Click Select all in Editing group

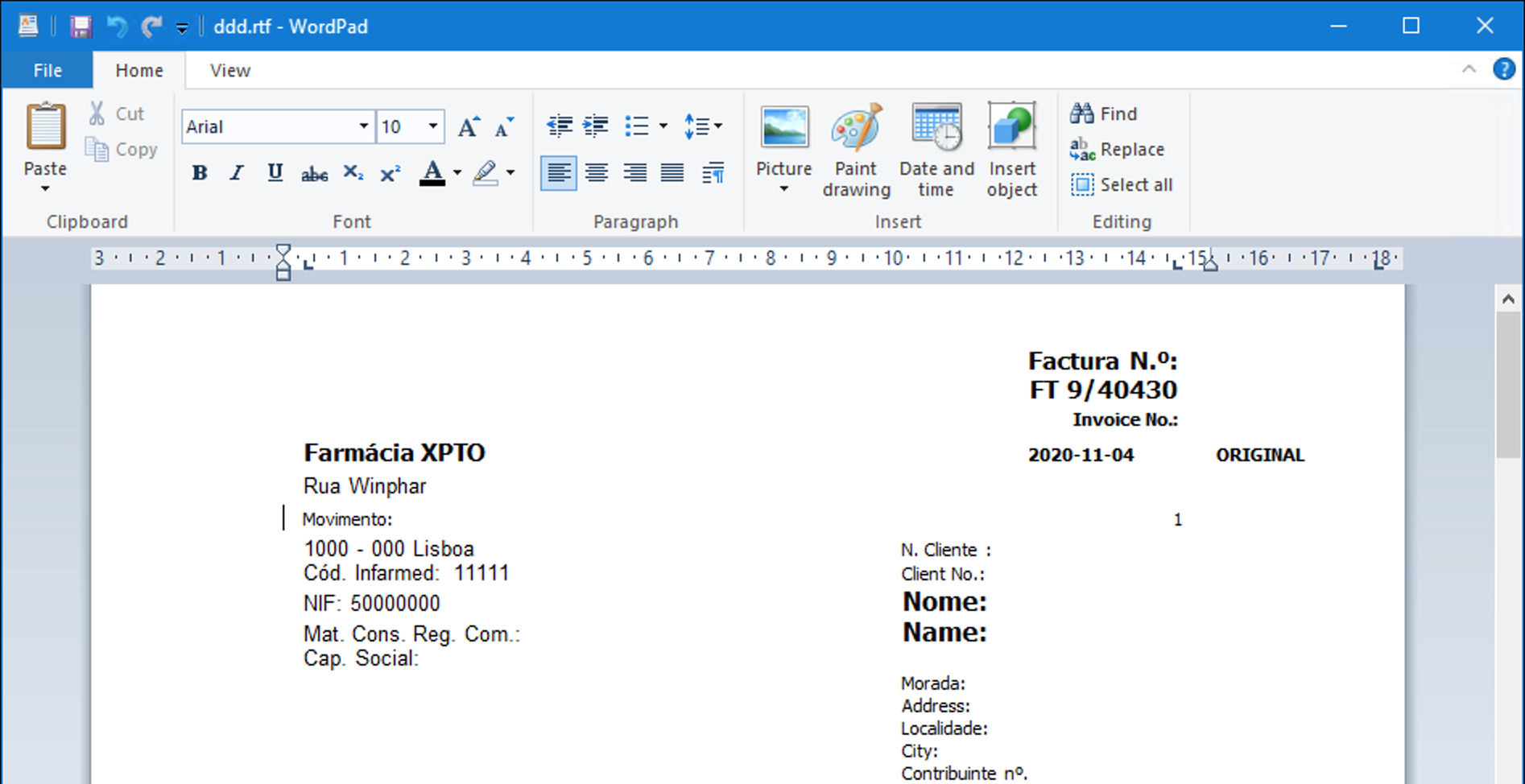tap(1122, 184)
